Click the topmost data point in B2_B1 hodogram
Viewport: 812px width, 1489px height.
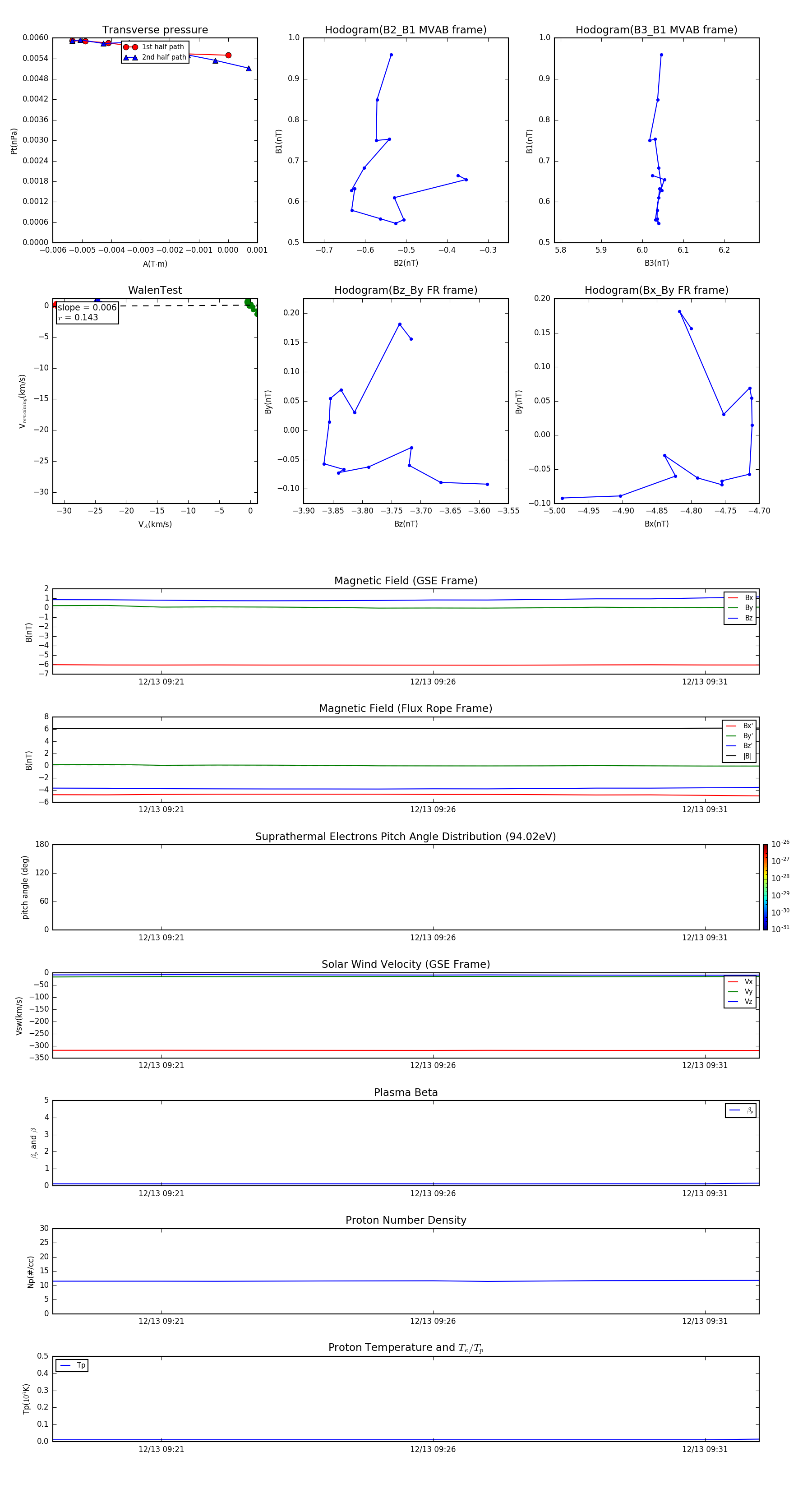[391, 55]
